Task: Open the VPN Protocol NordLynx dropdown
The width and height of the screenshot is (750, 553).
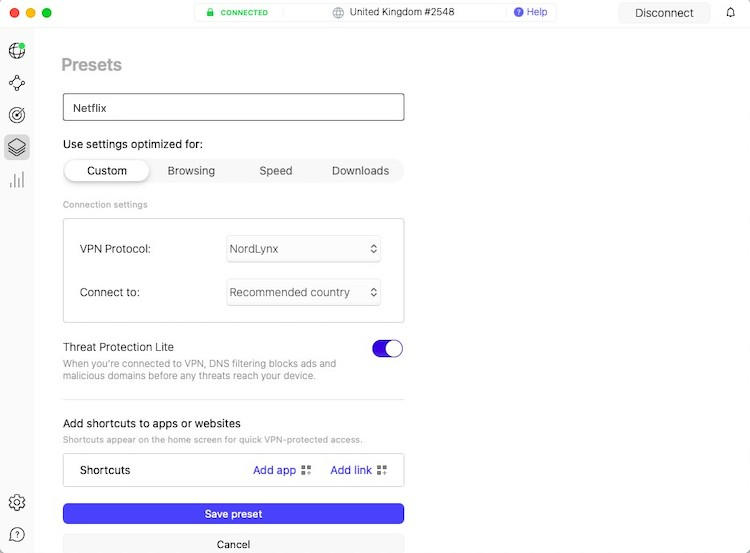Action: [303, 249]
